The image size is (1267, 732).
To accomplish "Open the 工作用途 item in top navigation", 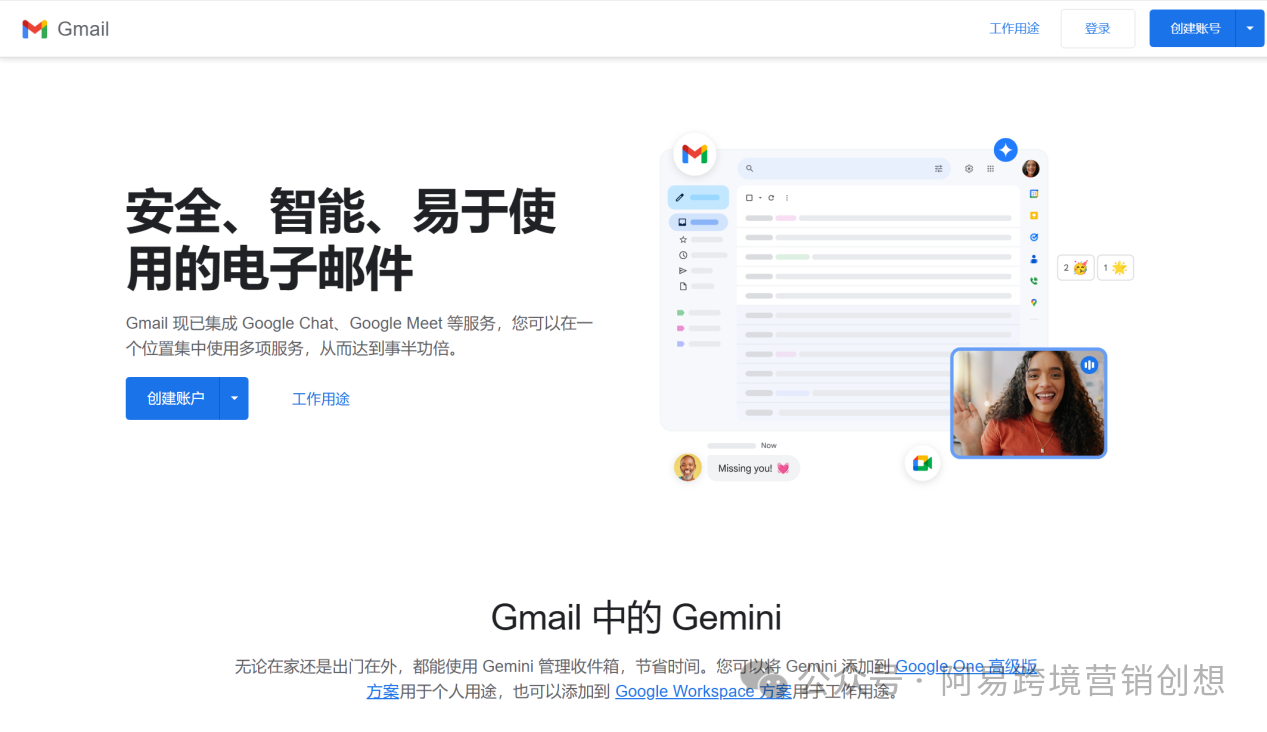I will point(1014,29).
